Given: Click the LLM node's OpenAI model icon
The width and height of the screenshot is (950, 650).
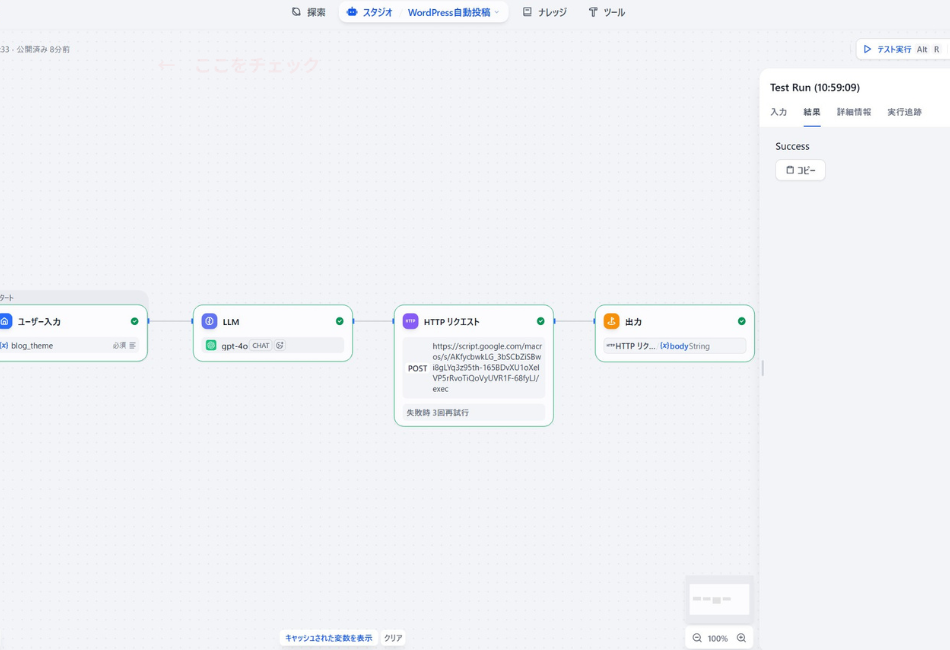Looking at the screenshot, I should coord(210,345).
